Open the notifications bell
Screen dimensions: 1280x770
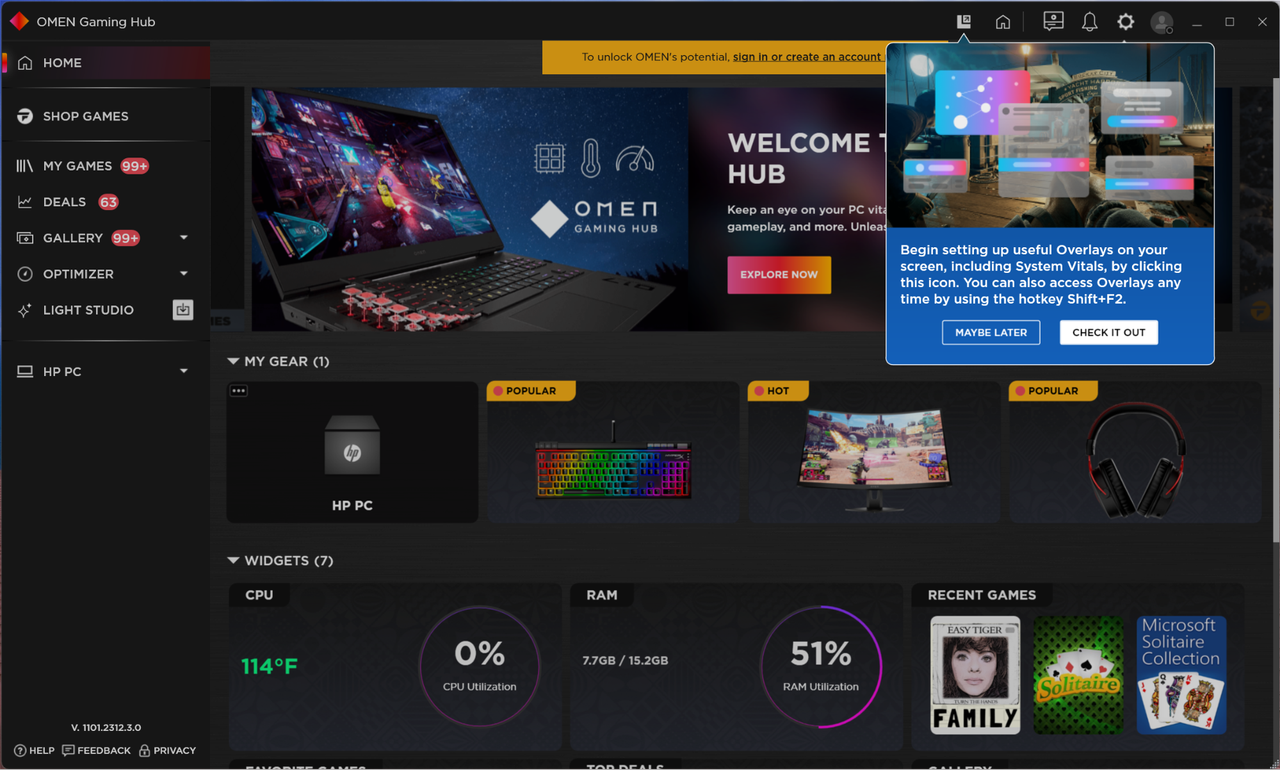(1090, 22)
